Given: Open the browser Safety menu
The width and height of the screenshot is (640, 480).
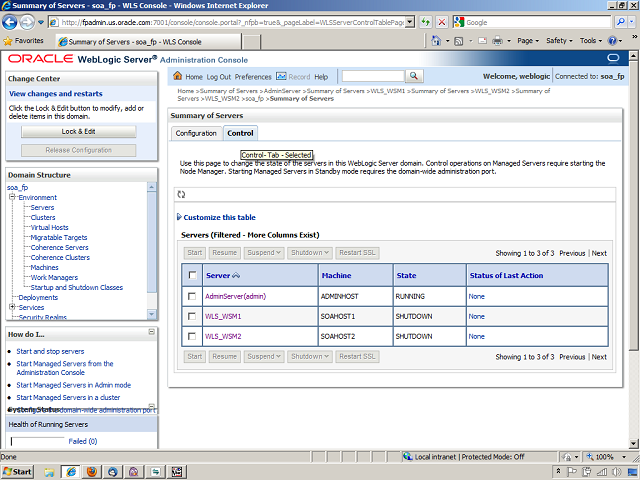Looking at the screenshot, I should tap(559, 41).
